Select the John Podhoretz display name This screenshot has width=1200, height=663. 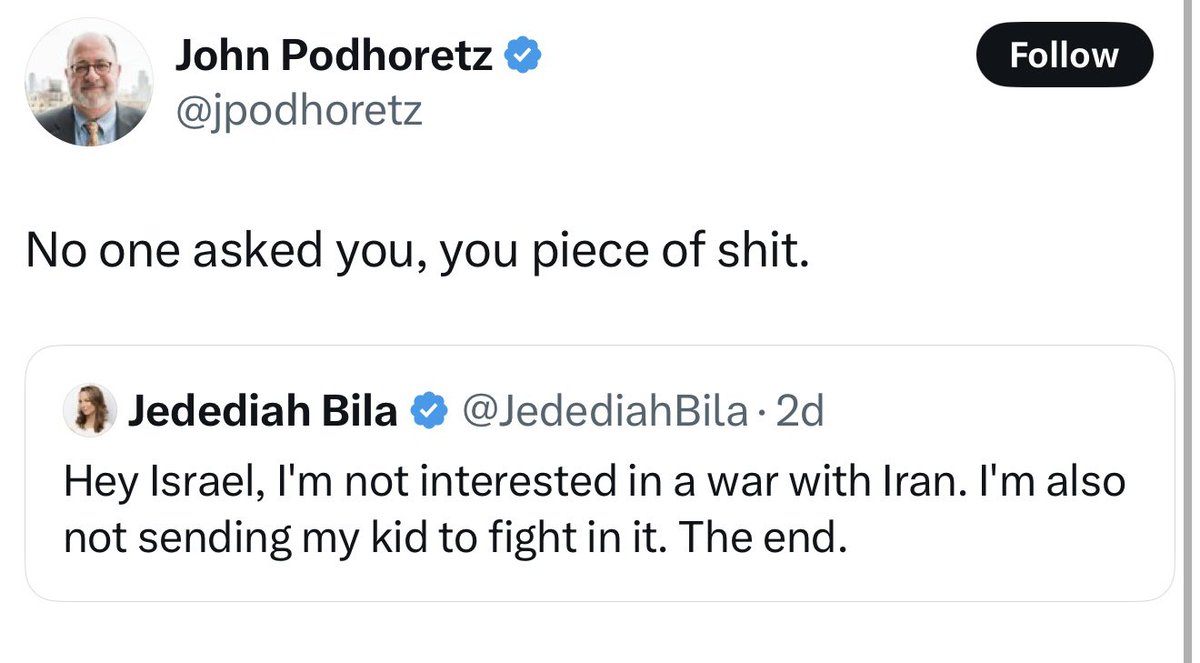(x=334, y=59)
